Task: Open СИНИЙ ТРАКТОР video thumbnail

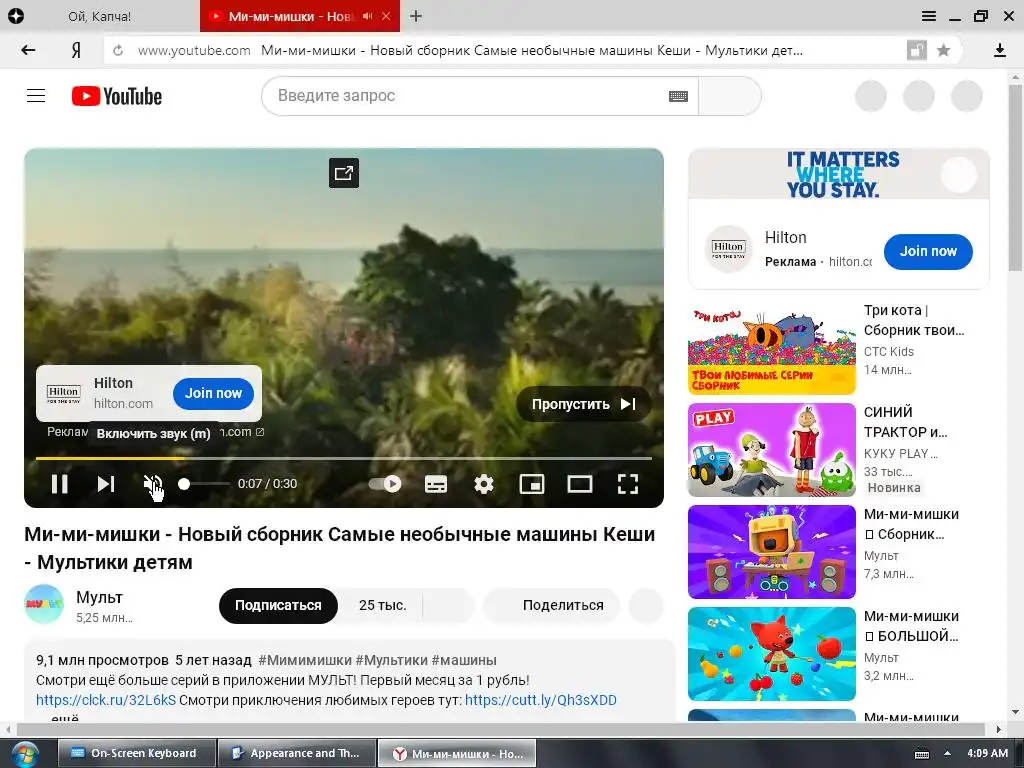Action: (x=771, y=450)
